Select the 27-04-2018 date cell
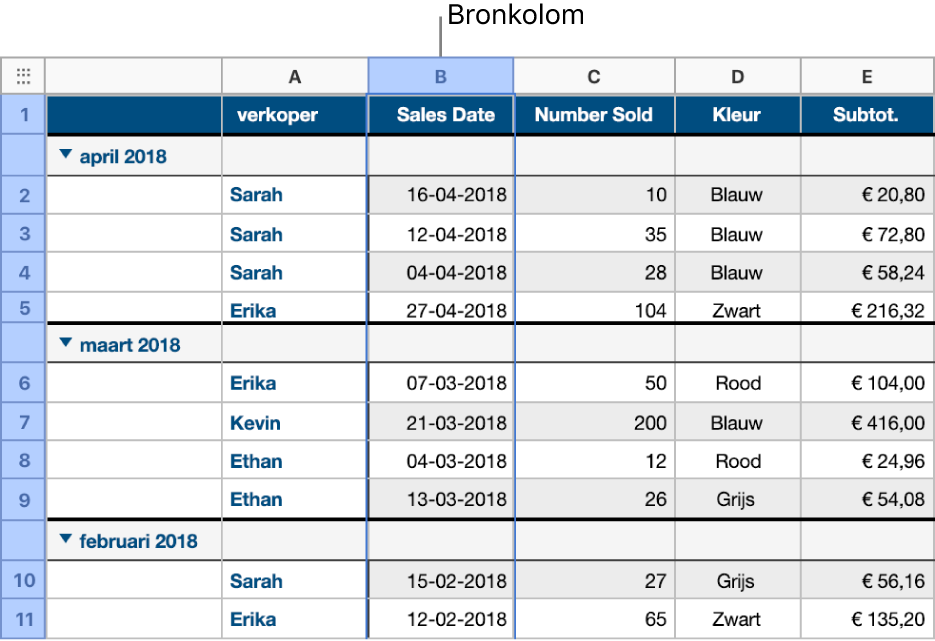 pos(440,310)
